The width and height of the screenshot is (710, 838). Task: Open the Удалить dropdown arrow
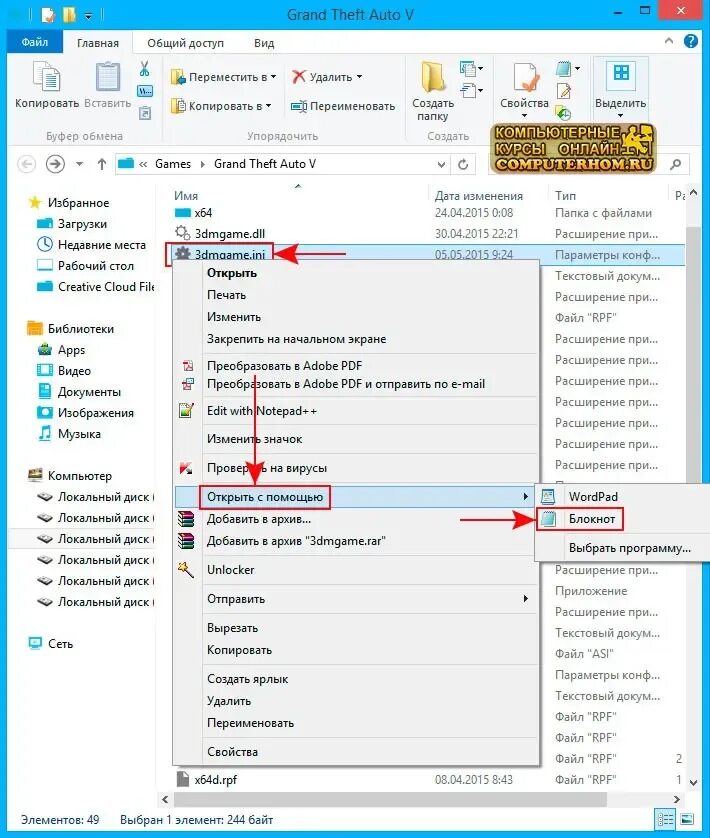[359, 77]
